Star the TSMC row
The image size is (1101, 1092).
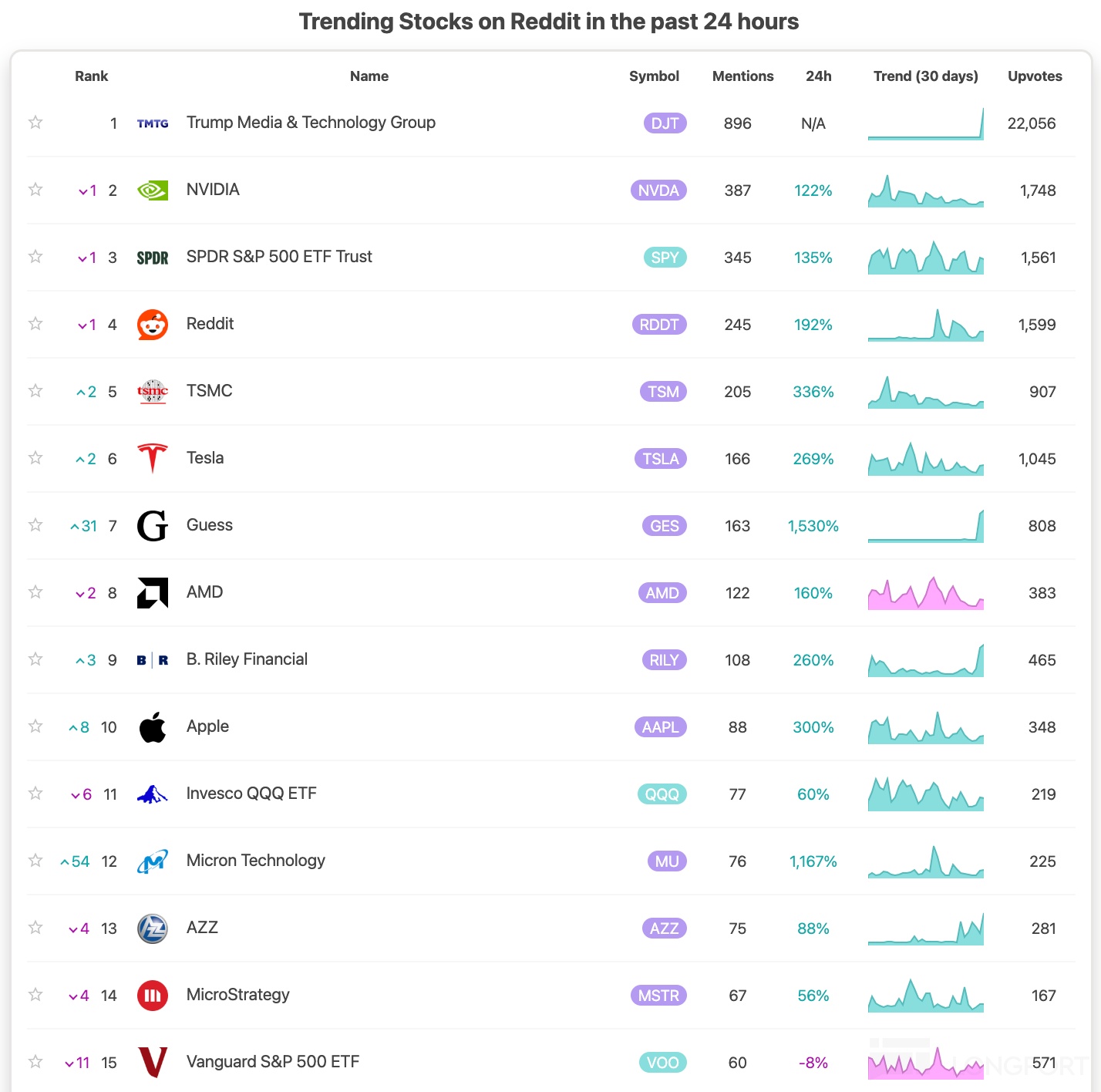(x=35, y=391)
